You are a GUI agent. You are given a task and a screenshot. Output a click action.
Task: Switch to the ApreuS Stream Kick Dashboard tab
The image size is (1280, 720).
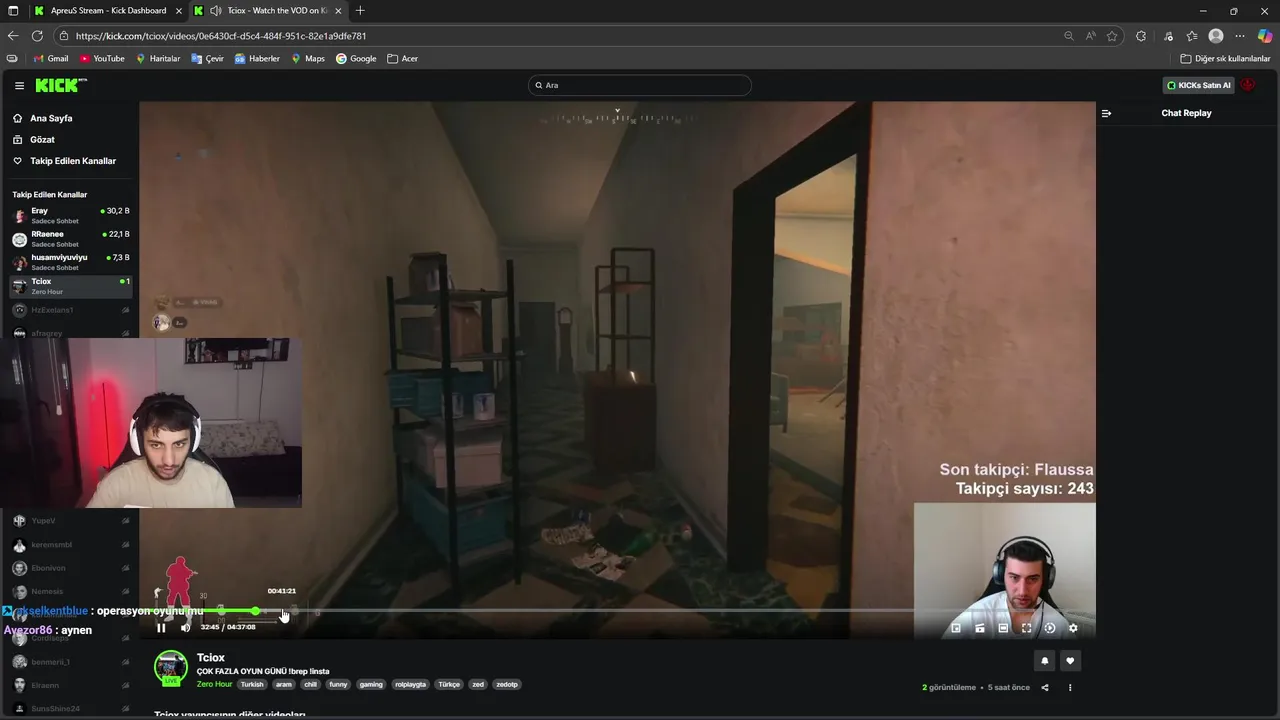(108, 11)
